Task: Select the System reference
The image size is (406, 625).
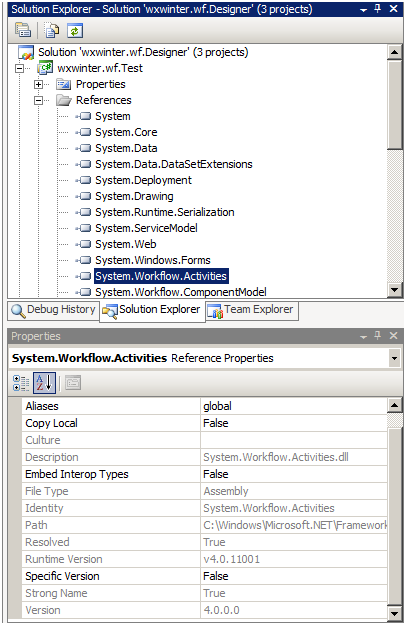Action: tap(113, 116)
